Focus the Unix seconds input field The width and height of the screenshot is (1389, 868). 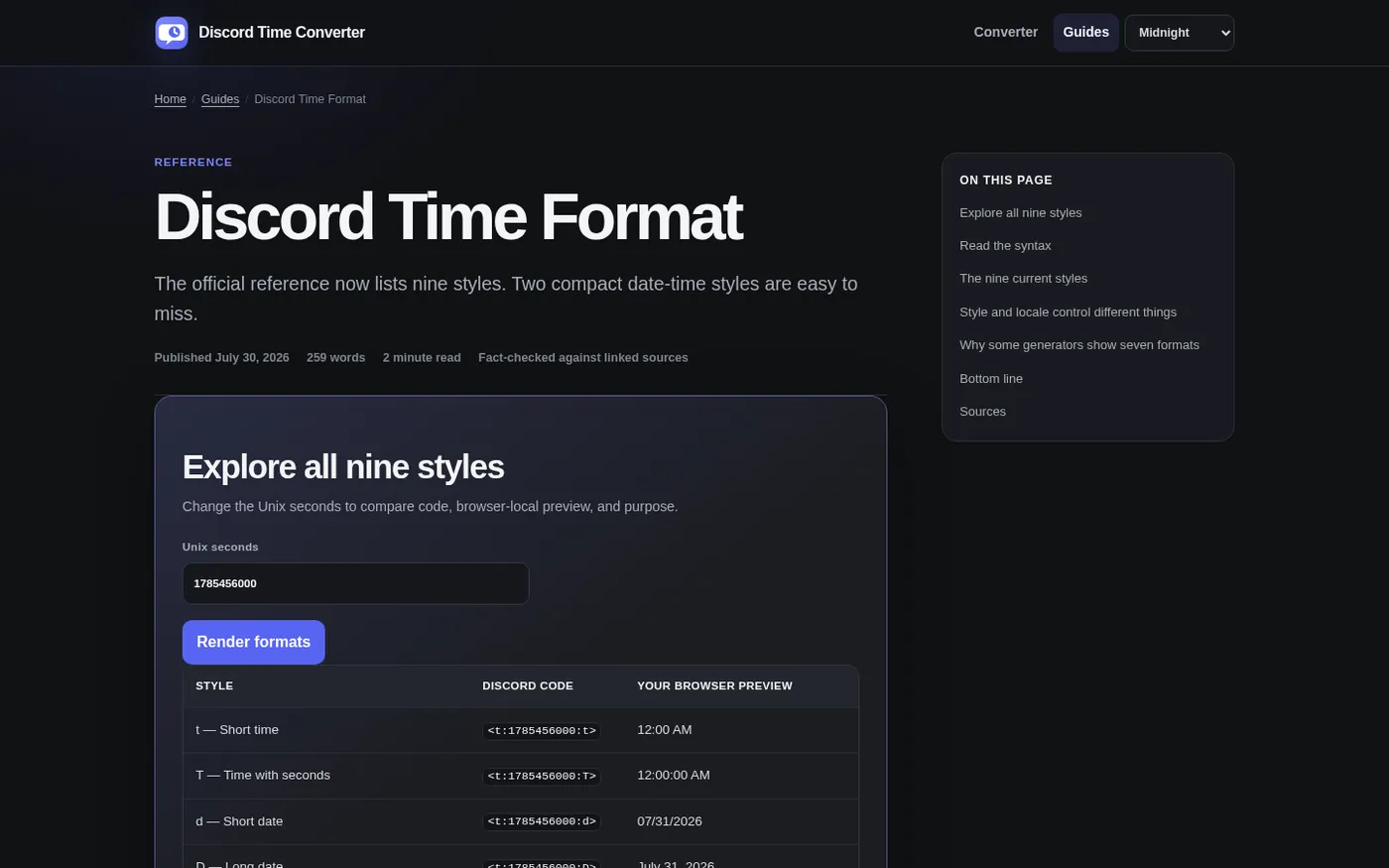[355, 583]
